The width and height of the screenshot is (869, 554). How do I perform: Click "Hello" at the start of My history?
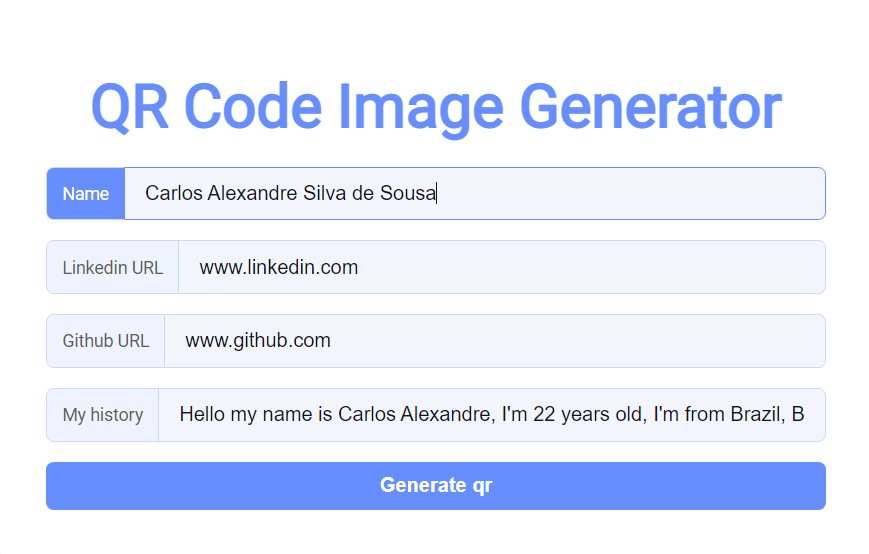pos(202,414)
